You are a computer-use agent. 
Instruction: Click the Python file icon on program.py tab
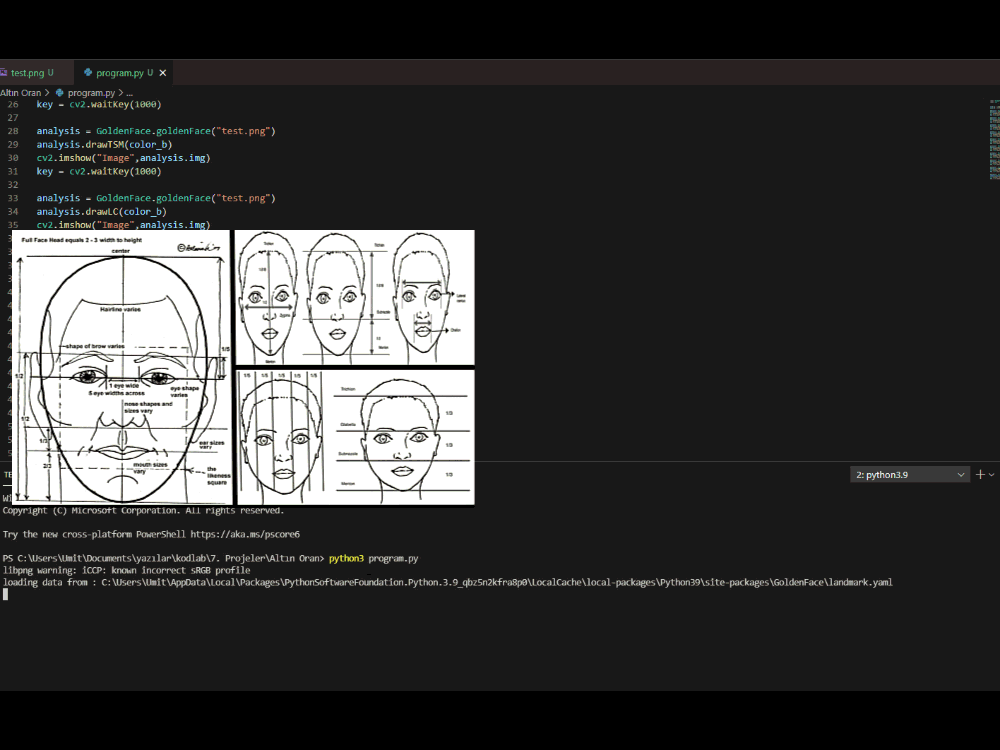[88, 73]
